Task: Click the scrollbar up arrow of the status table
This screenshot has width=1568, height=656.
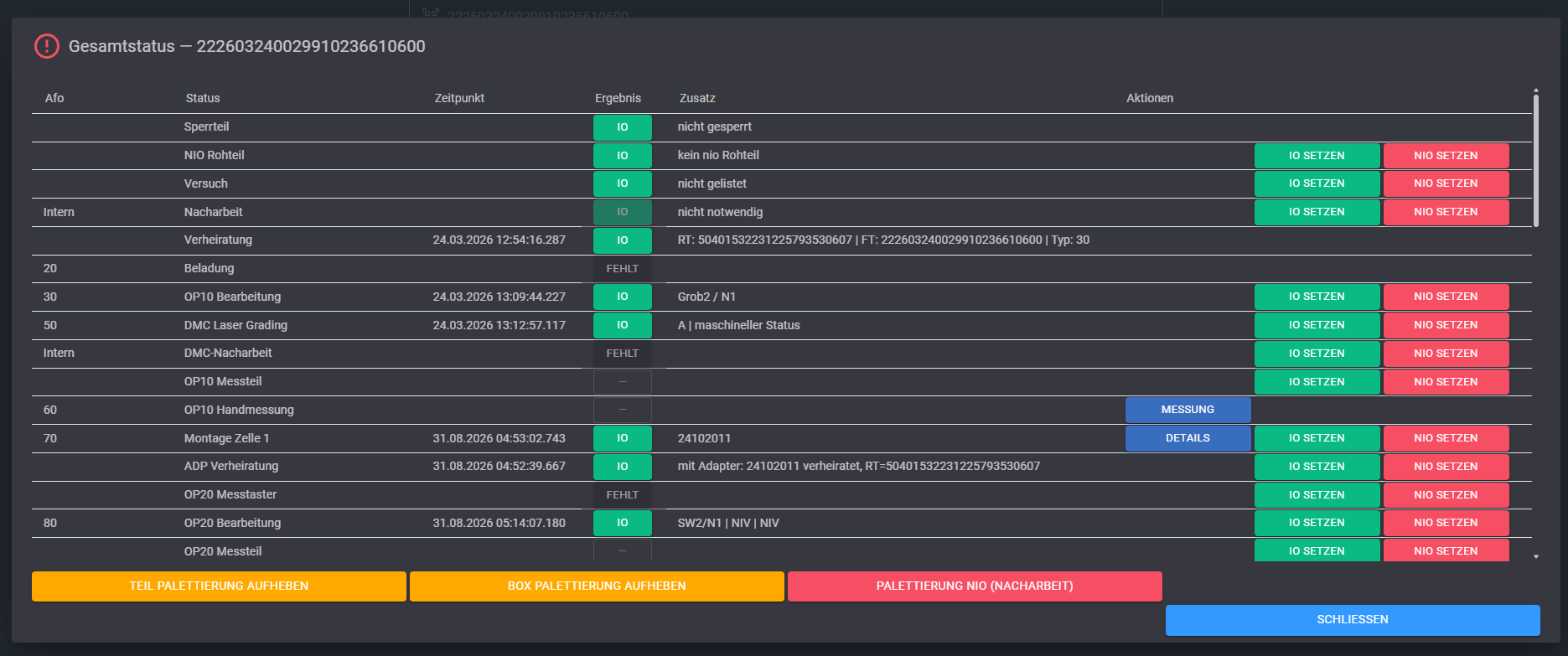Action: 1535,90
